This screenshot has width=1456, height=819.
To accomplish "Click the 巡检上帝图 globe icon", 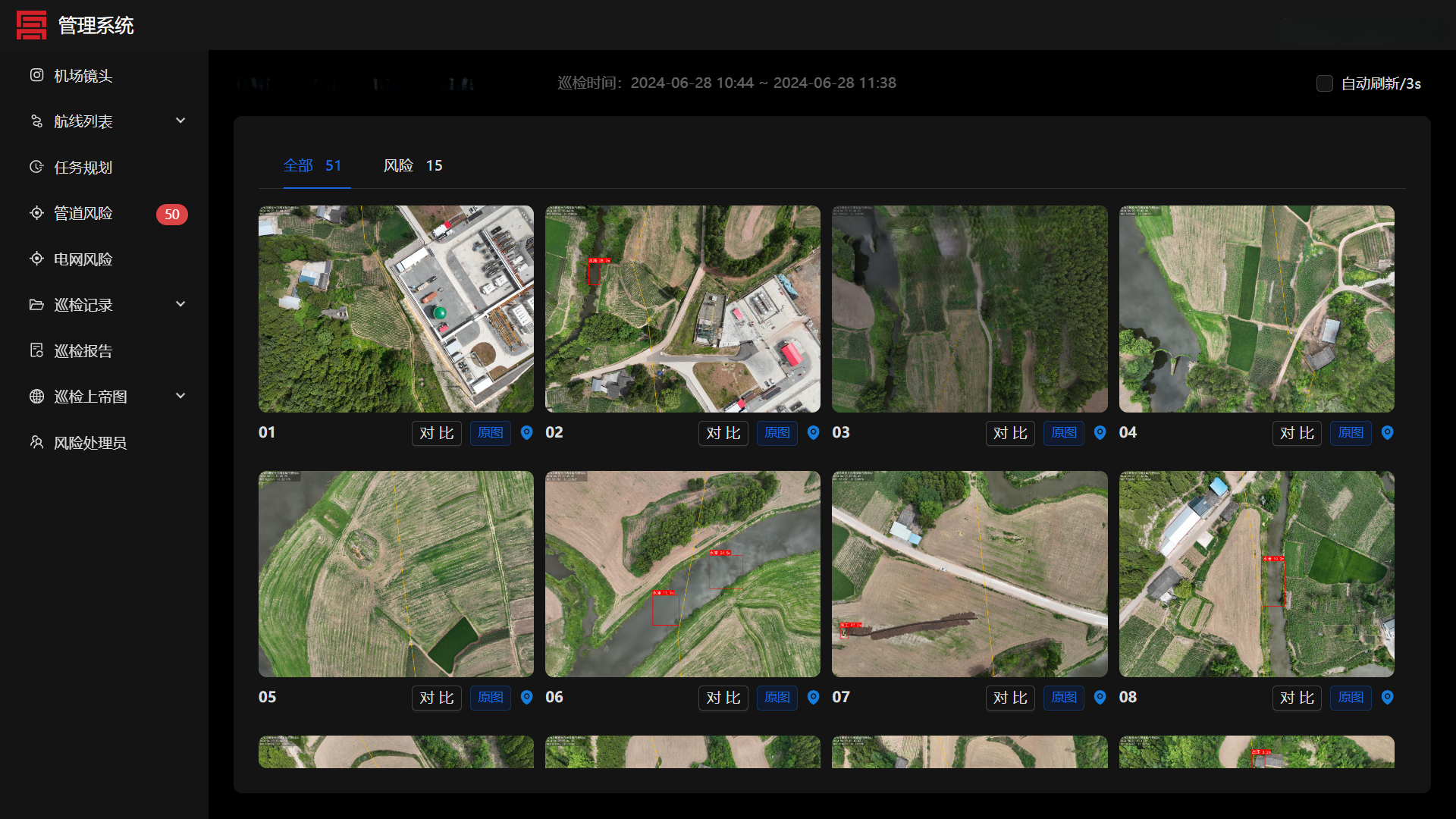I will (36, 397).
